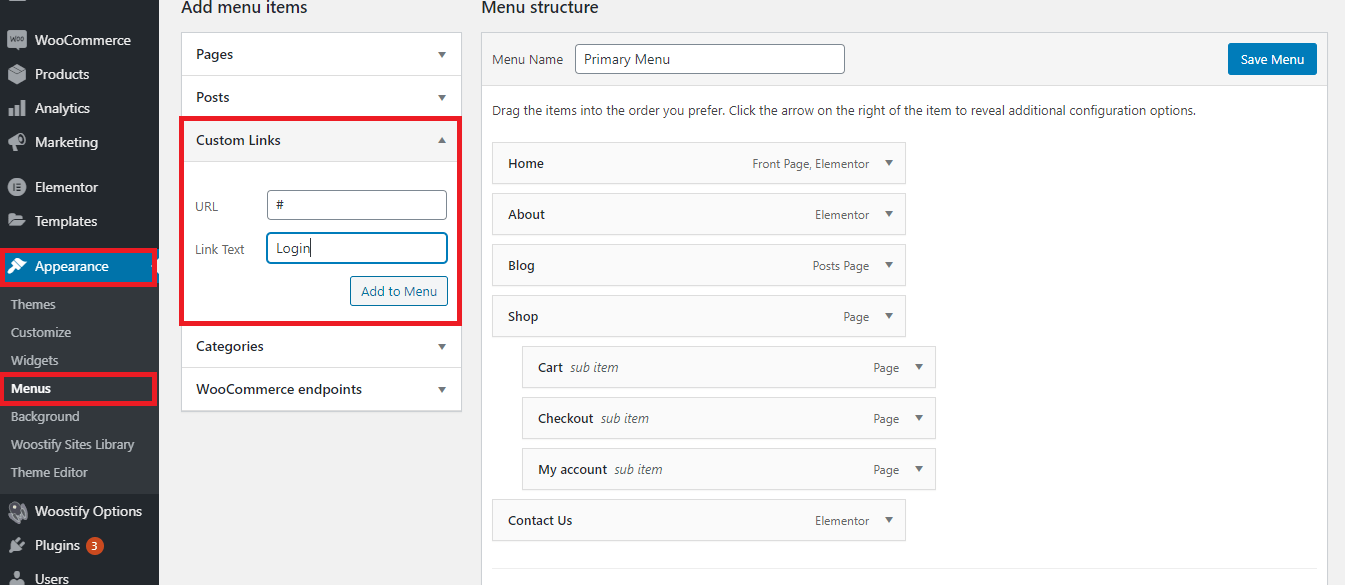Expand the Pages panel

tap(442, 55)
